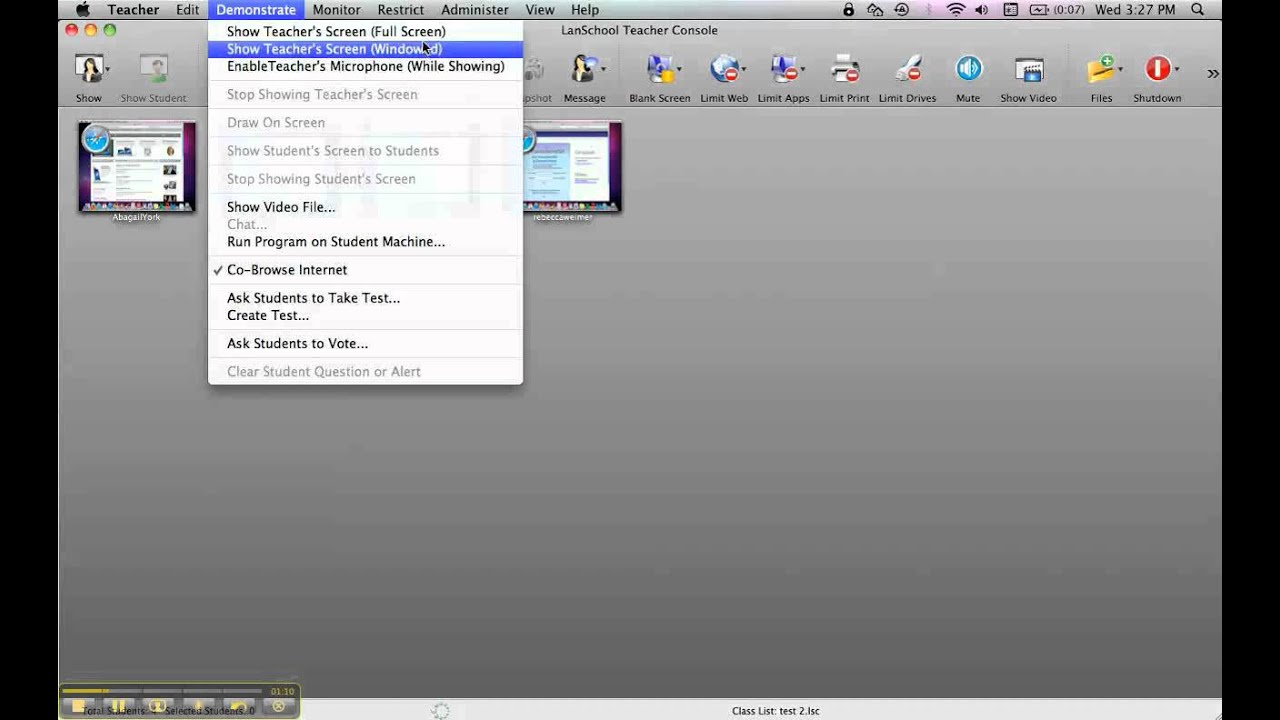Viewport: 1280px width, 720px height.
Task: Activate the Limit Web toolbar icon
Action: [x=724, y=69]
